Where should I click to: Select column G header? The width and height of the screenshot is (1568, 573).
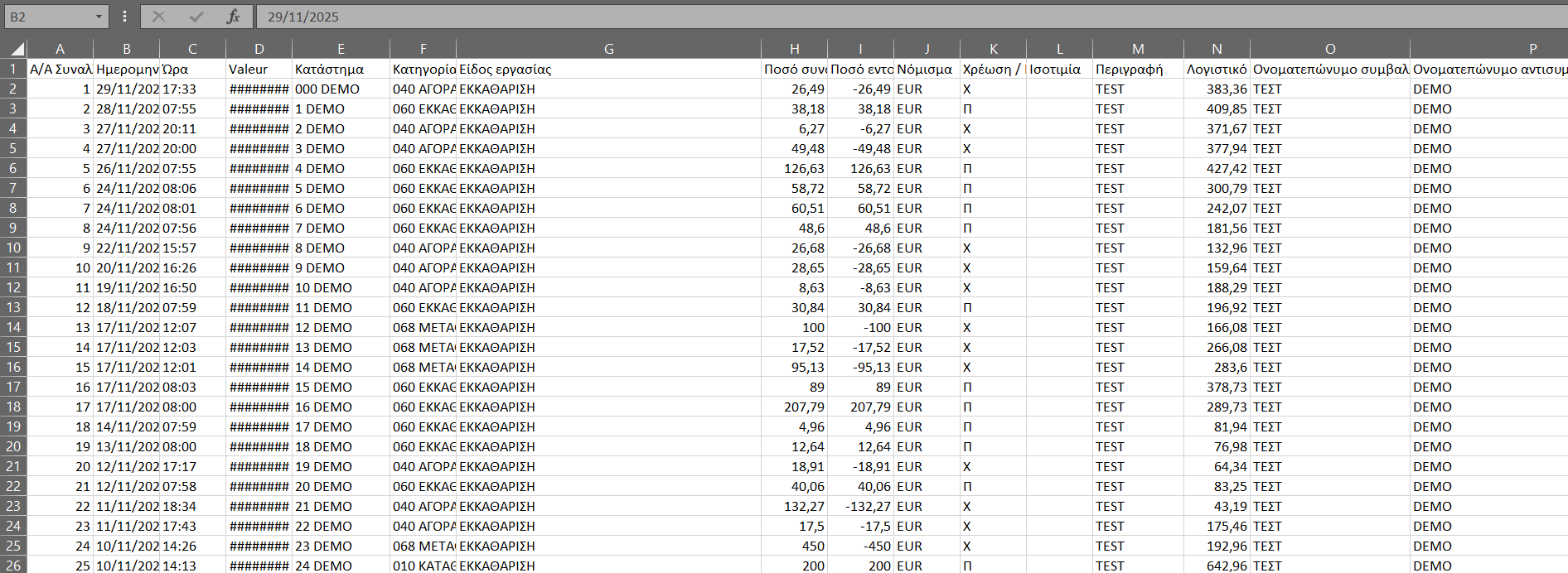pyautogui.click(x=608, y=49)
